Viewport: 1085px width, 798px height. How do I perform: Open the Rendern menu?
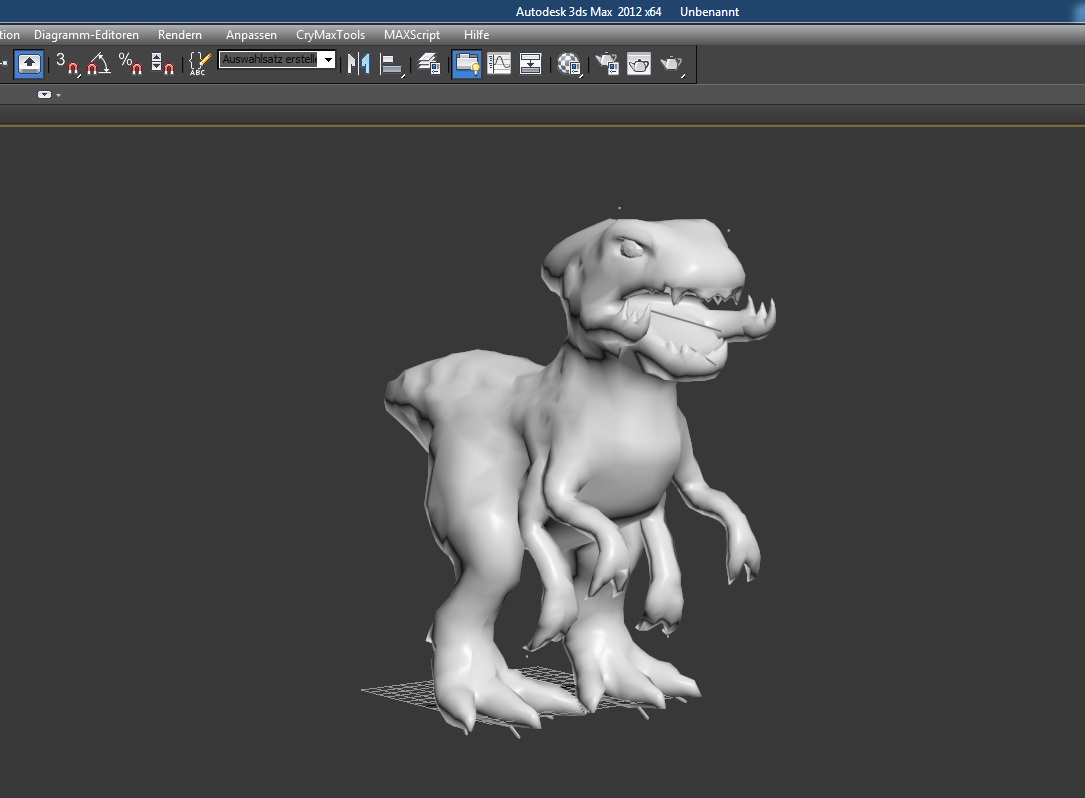(x=180, y=35)
